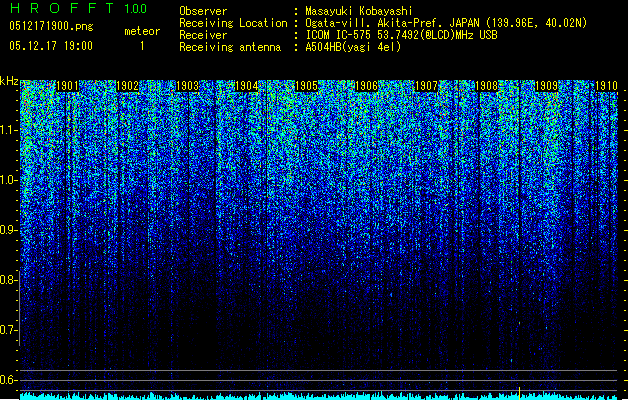Click the 1908 time marker
The height and width of the screenshot is (400, 629).
486,86
